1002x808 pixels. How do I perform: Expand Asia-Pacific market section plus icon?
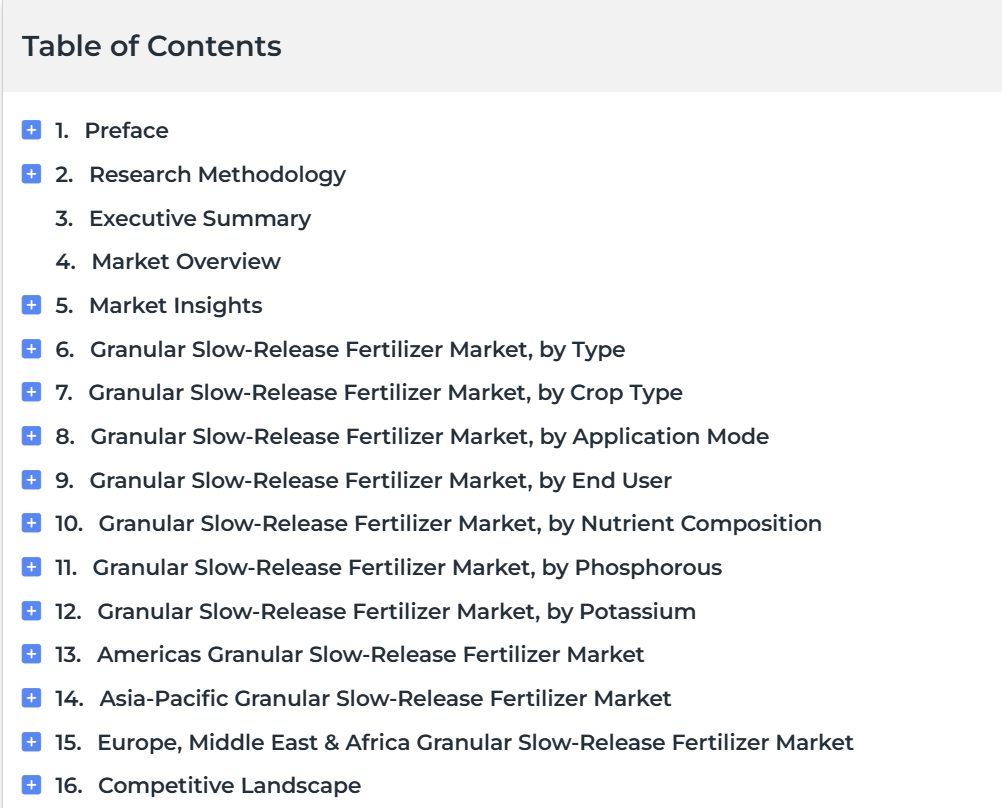[31, 698]
